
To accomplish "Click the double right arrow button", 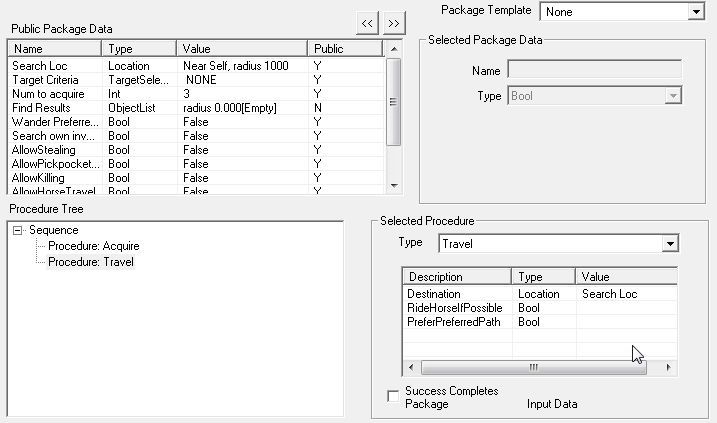I will click(x=394, y=22).
